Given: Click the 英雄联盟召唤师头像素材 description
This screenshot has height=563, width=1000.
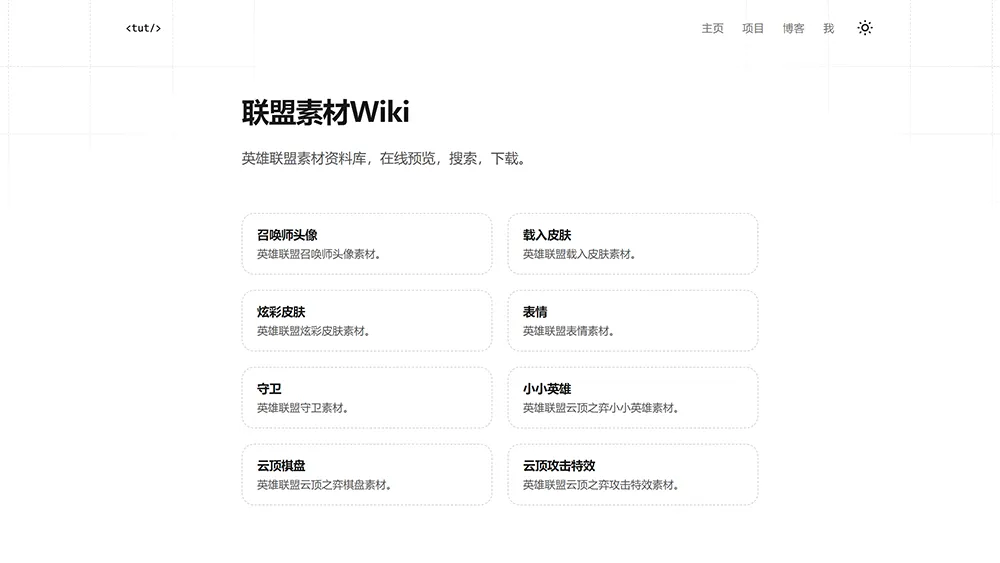Looking at the screenshot, I should (x=318, y=254).
